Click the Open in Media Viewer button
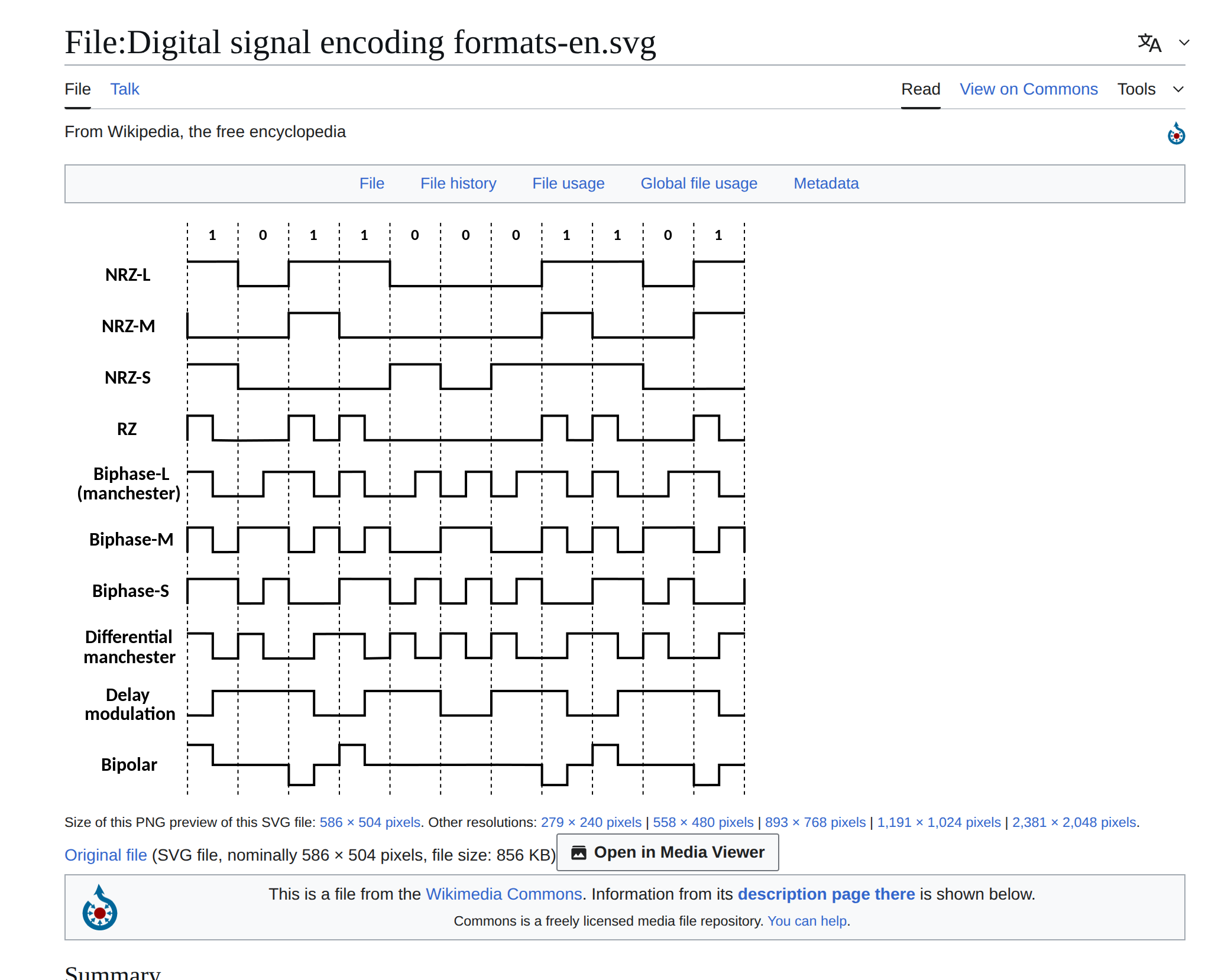Screen dimensions: 1205x980 (x=668, y=852)
